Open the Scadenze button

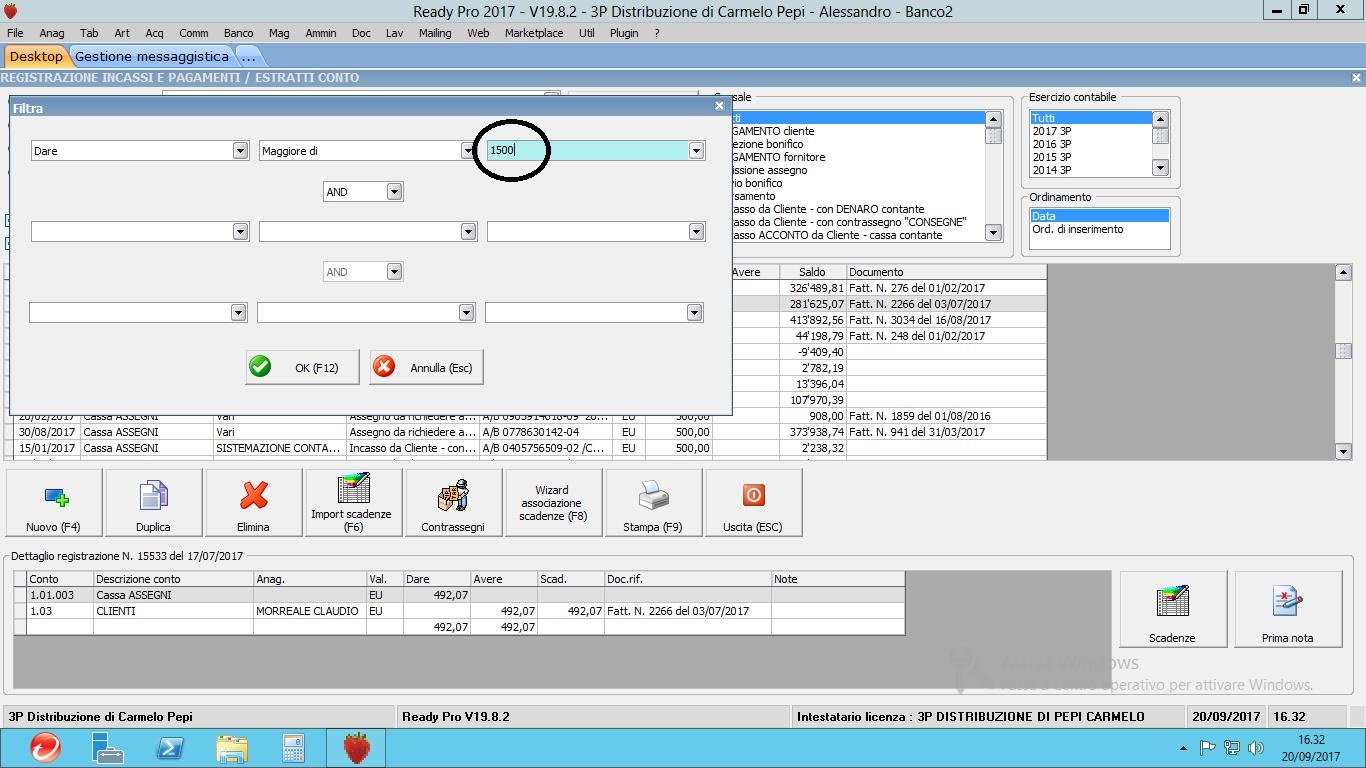pos(1173,609)
